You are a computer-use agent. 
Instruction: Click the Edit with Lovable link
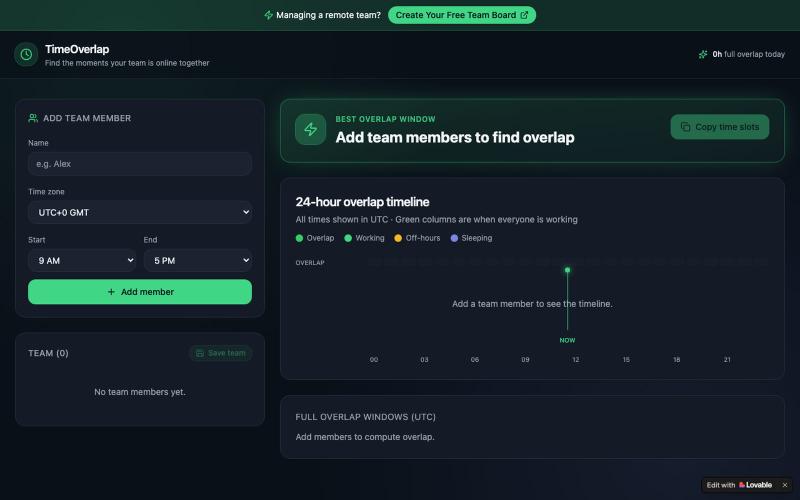739,485
